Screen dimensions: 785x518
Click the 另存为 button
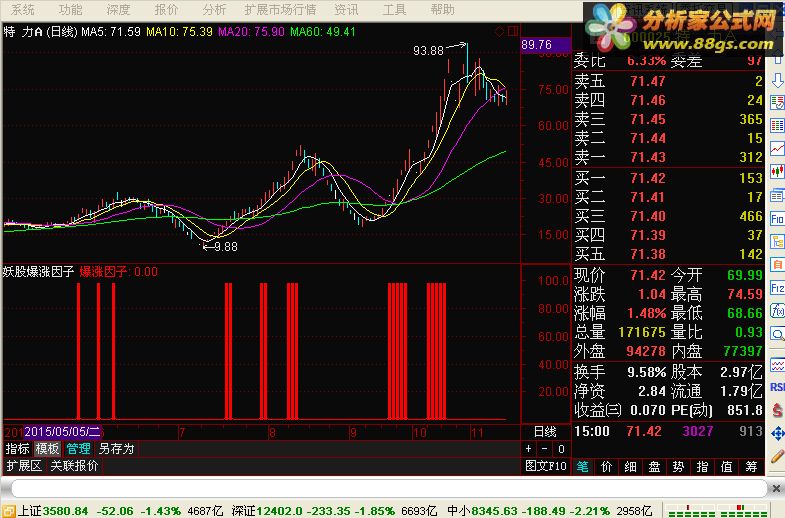point(117,449)
